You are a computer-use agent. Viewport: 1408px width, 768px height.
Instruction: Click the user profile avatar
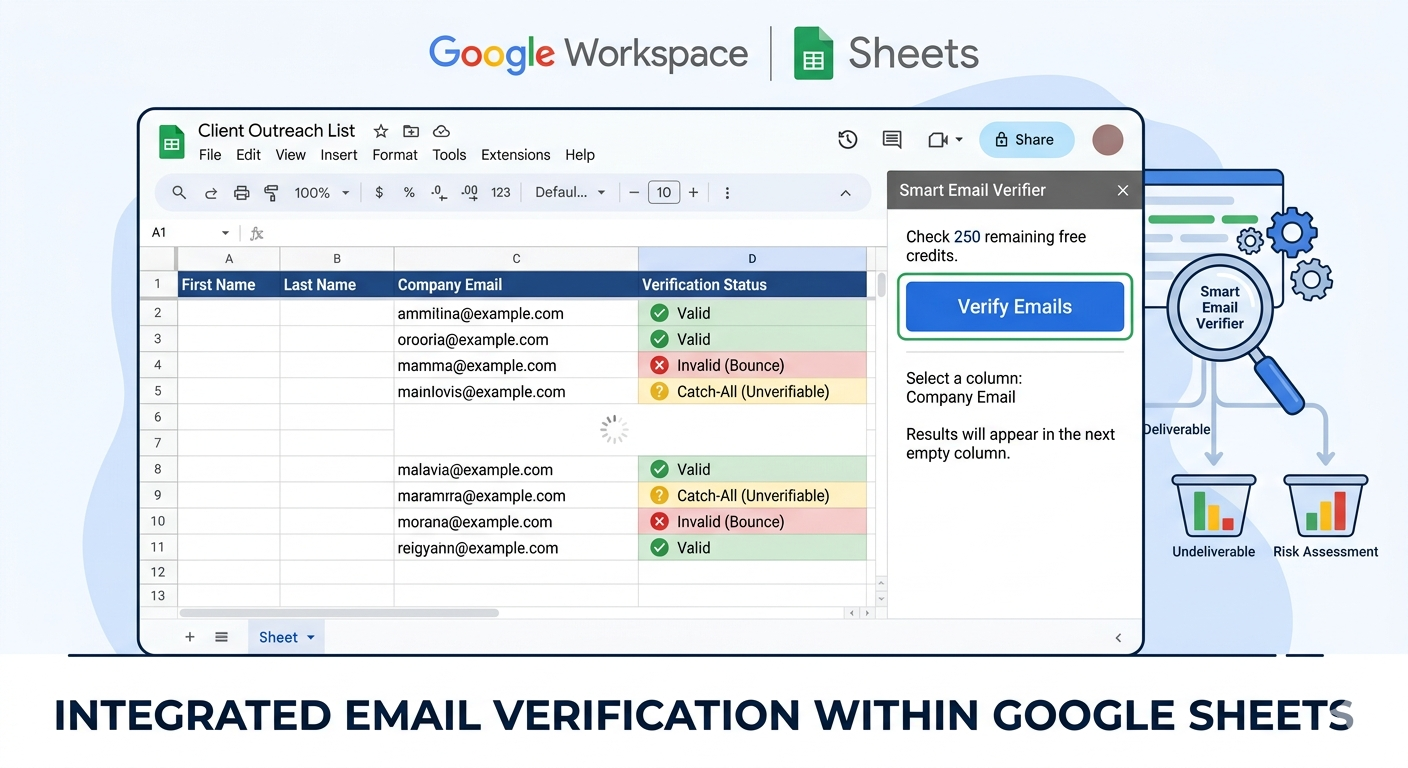pos(1108,140)
